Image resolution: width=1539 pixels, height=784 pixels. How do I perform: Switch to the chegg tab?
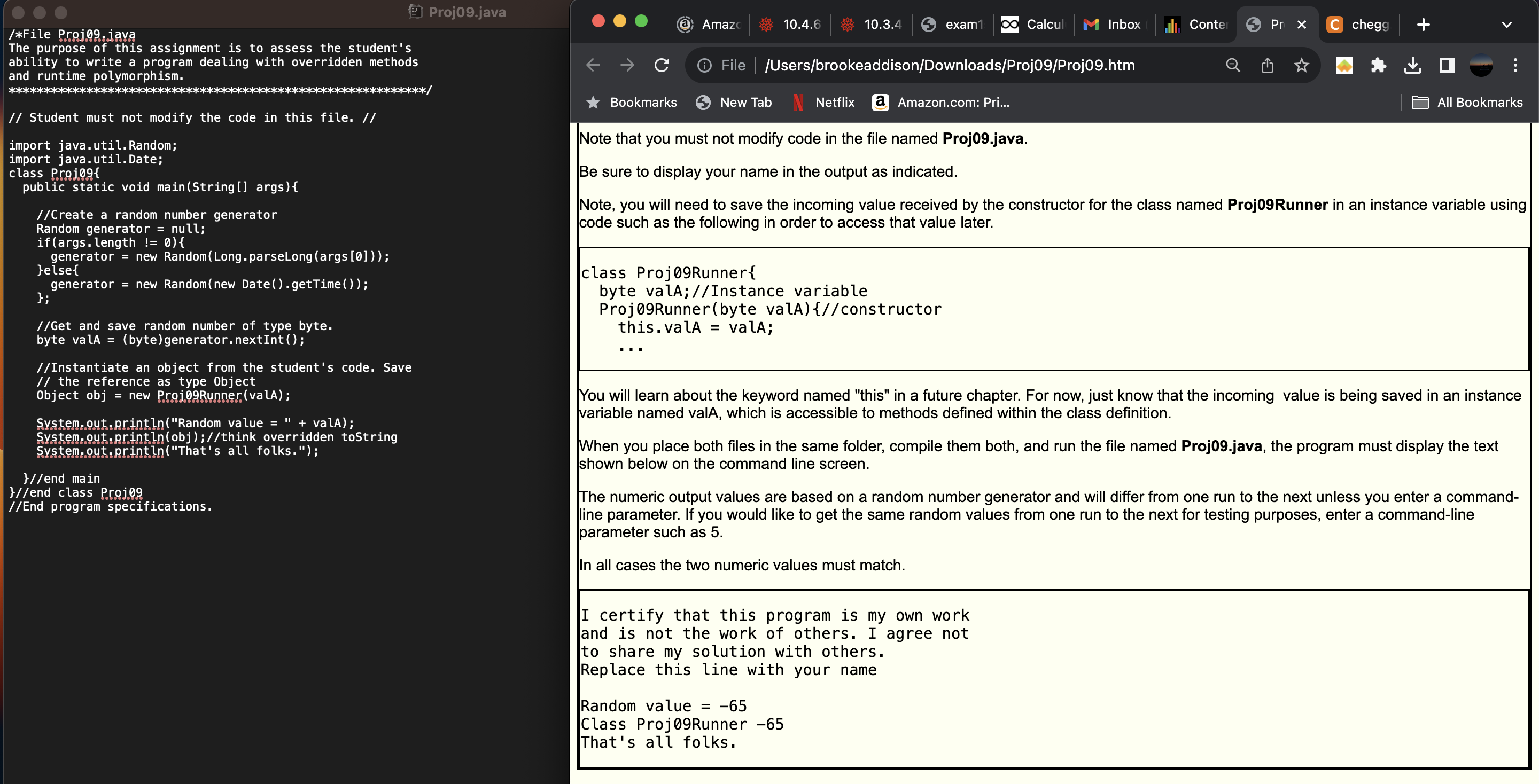[1368, 25]
